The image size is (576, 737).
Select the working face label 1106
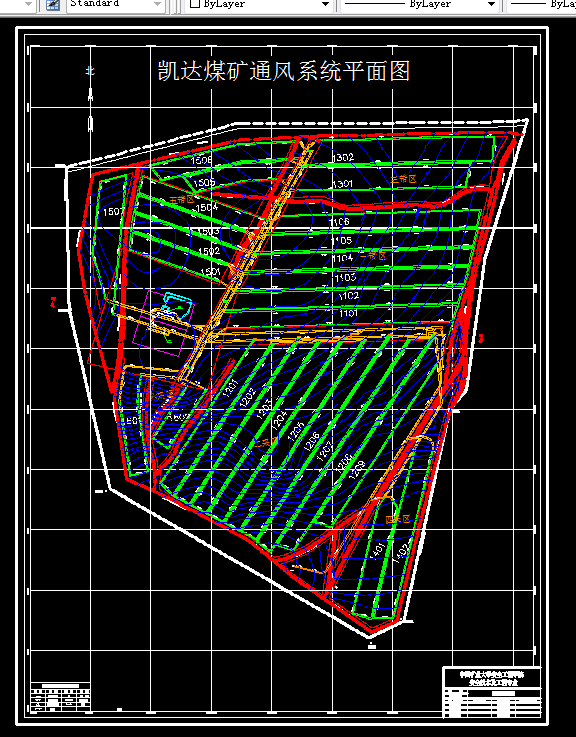point(339,221)
